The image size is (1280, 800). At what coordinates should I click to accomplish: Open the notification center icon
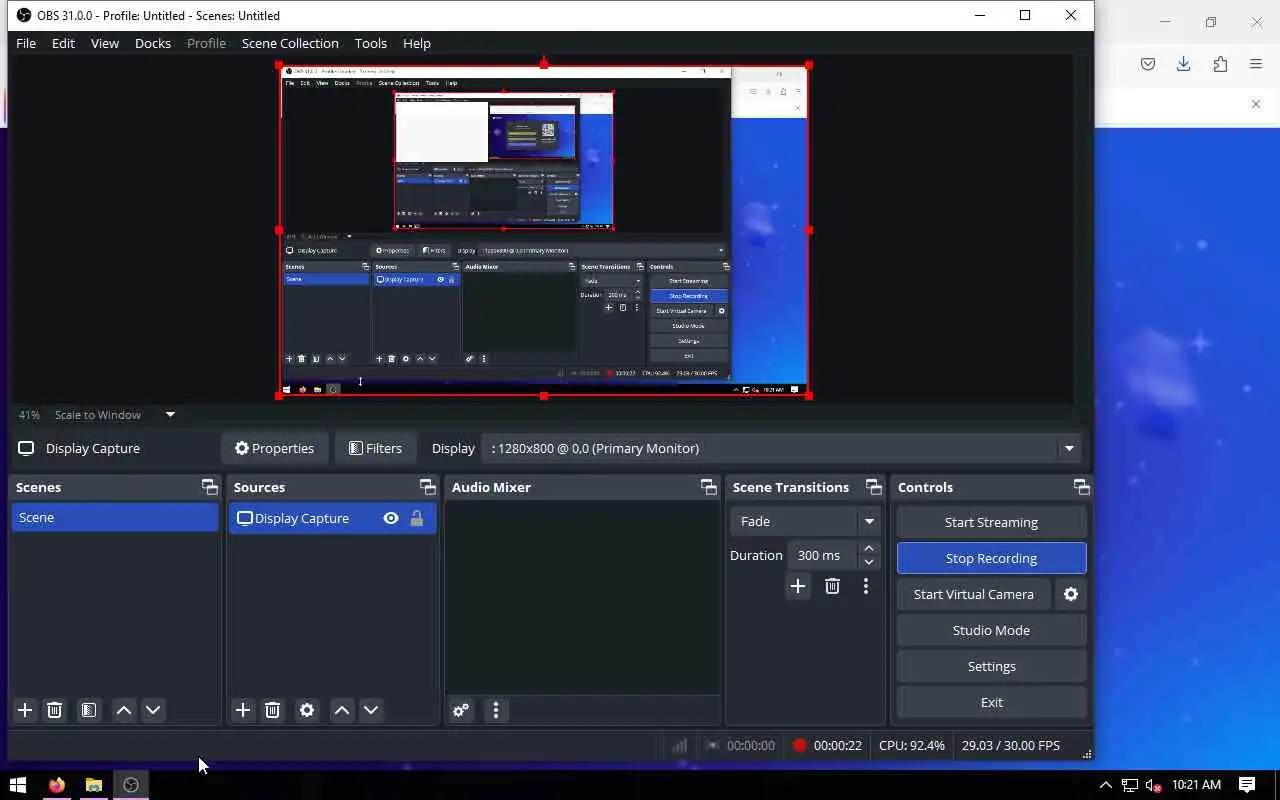click(1247, 785)
